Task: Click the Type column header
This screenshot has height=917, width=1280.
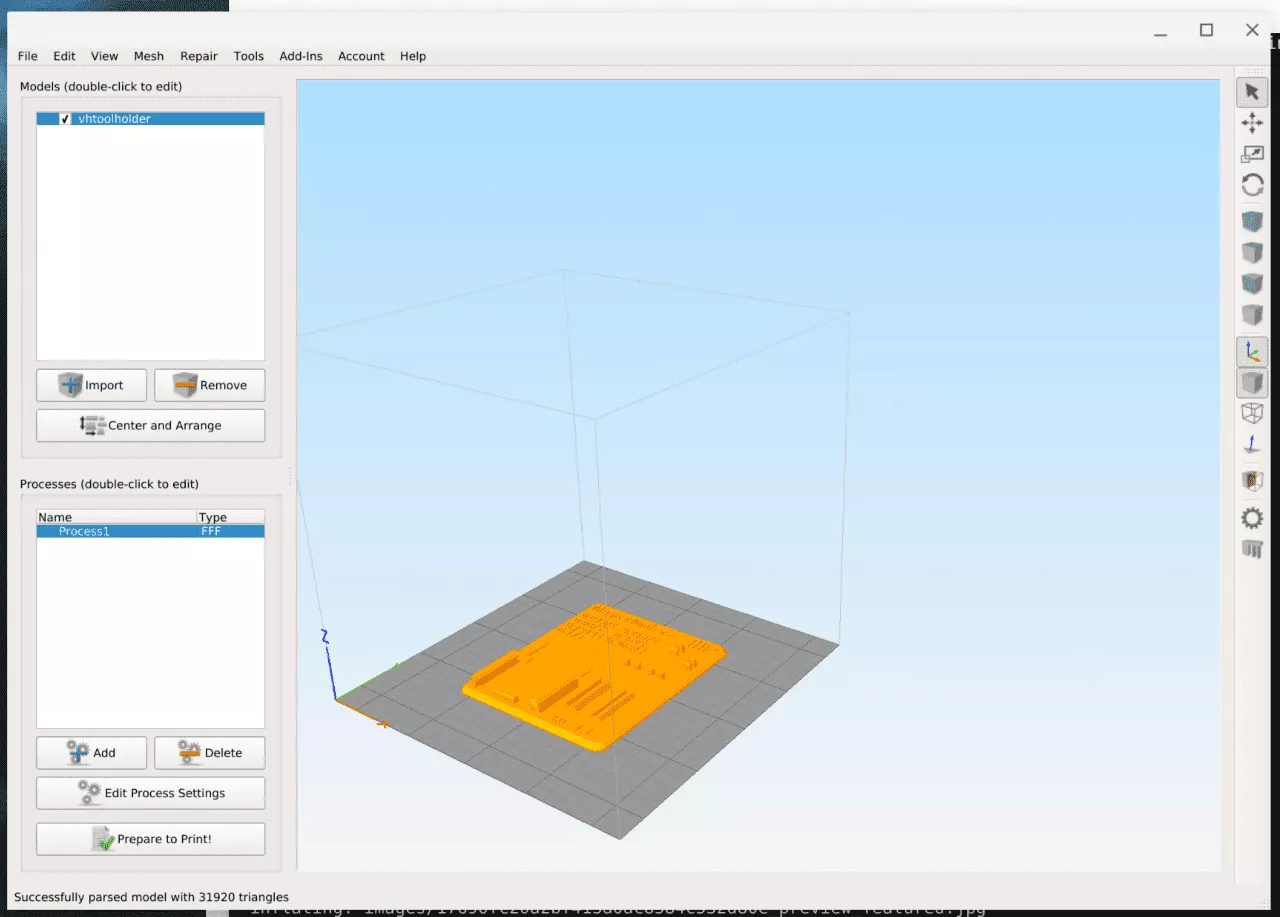Action: pyautogui.click(x=230, y=517)
